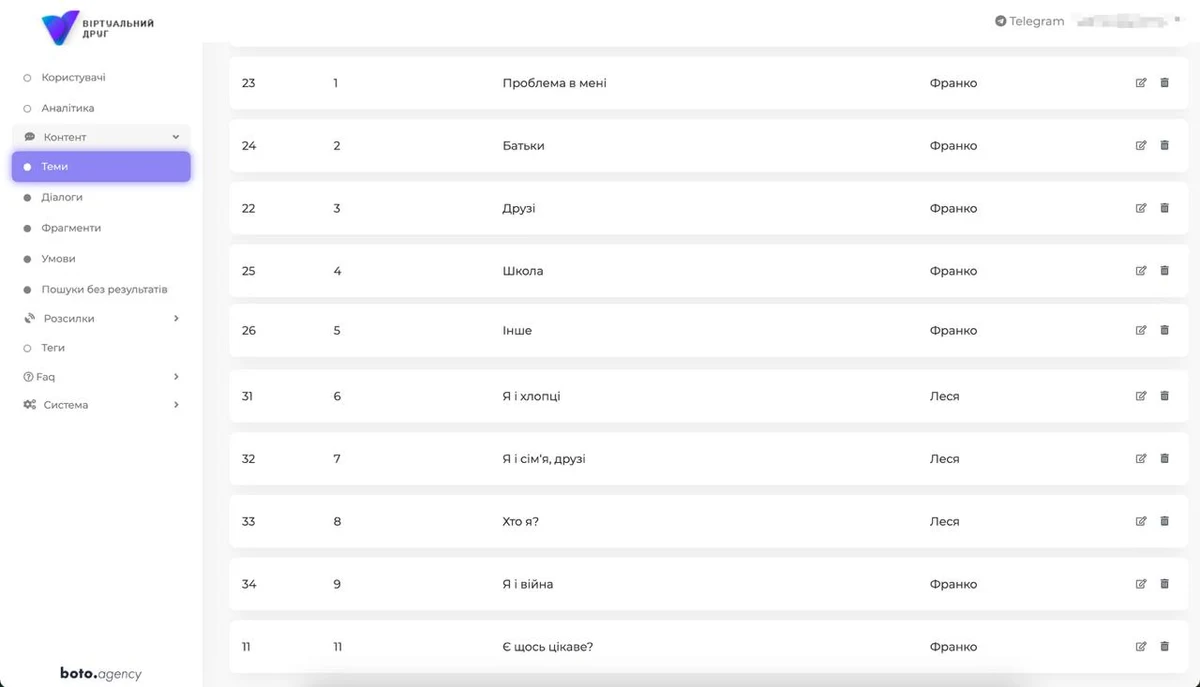Image resolution: width=1200 pixels, height=687 pixels.
Task: Click the edit icon for "Проблема в мені"
Action: (x=1141, y=83)
